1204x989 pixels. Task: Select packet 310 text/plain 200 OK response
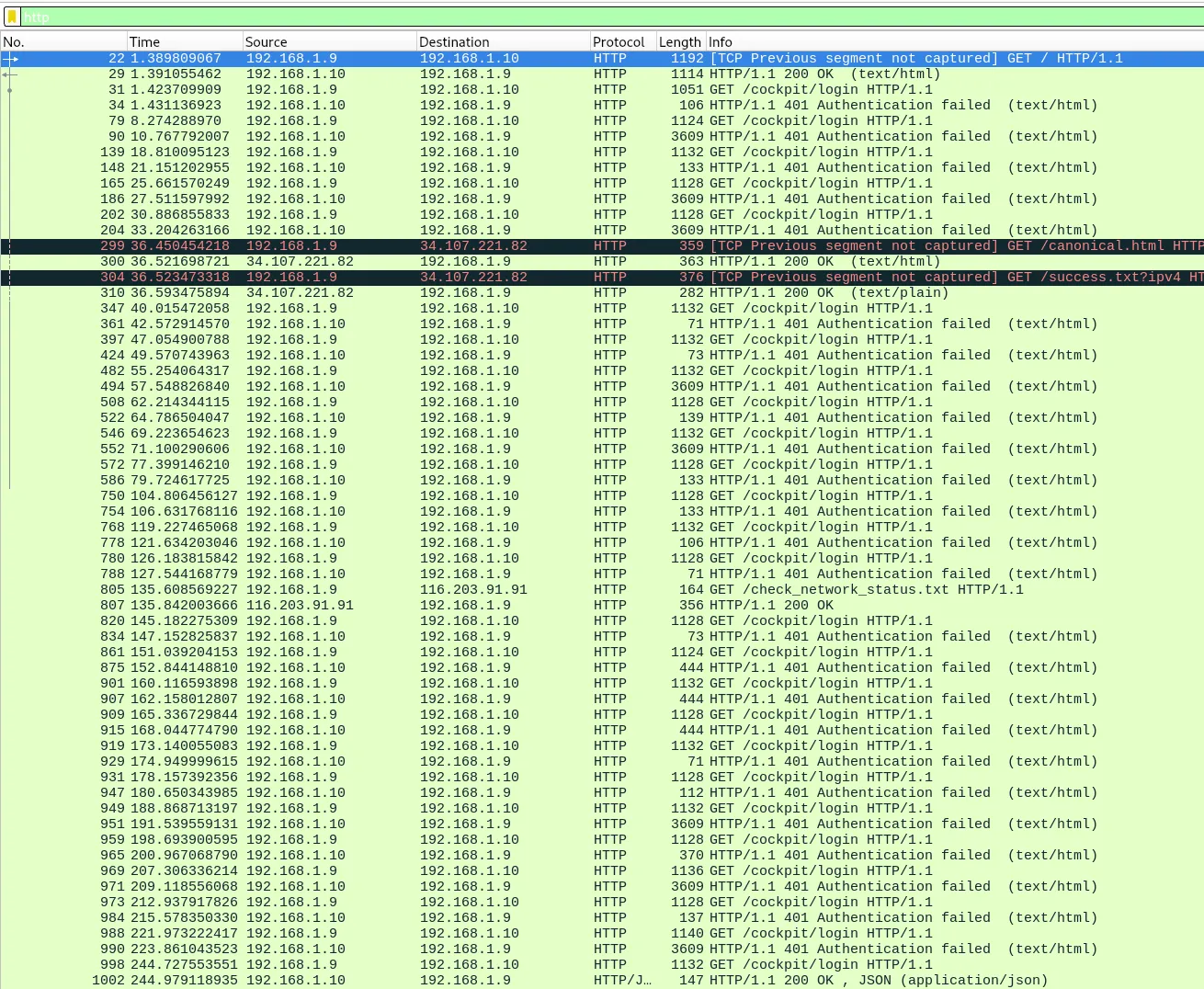pos(551,293)
